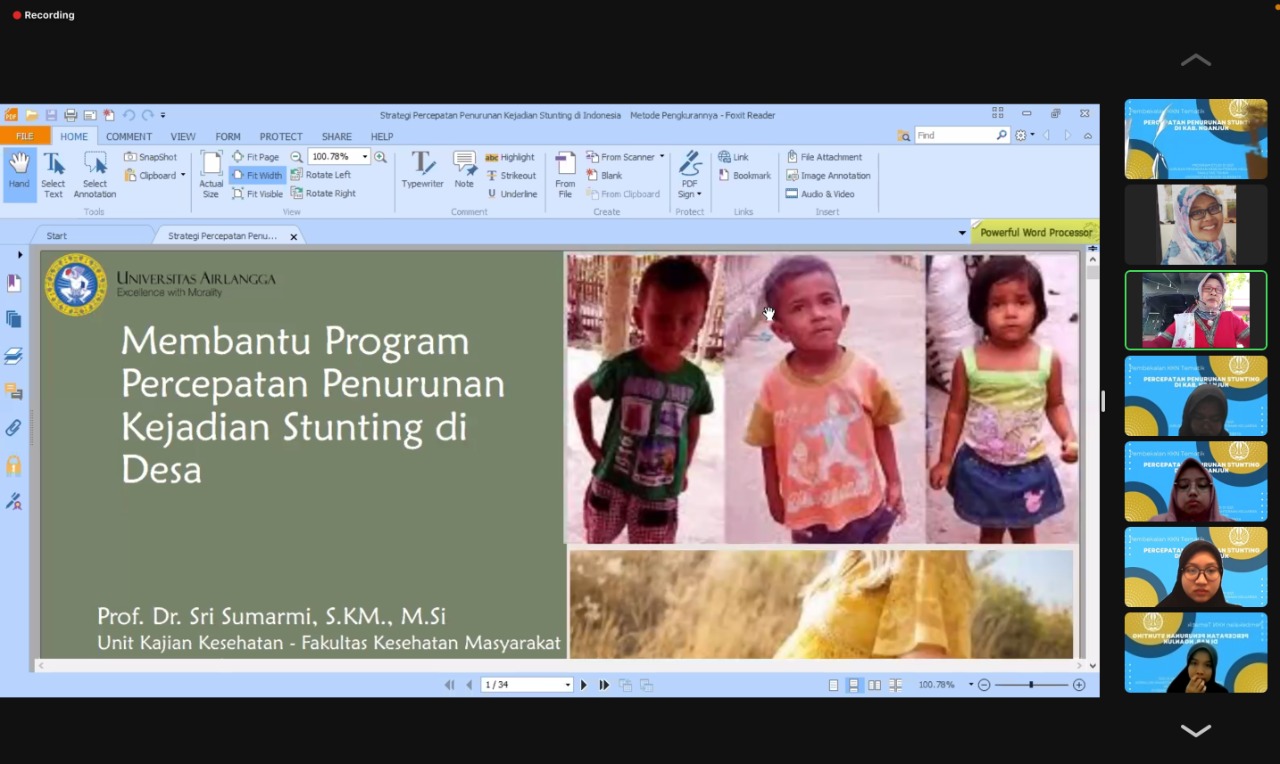Choose the Highlight text tool
This screenshot has height=764, width=1280.
510,157
